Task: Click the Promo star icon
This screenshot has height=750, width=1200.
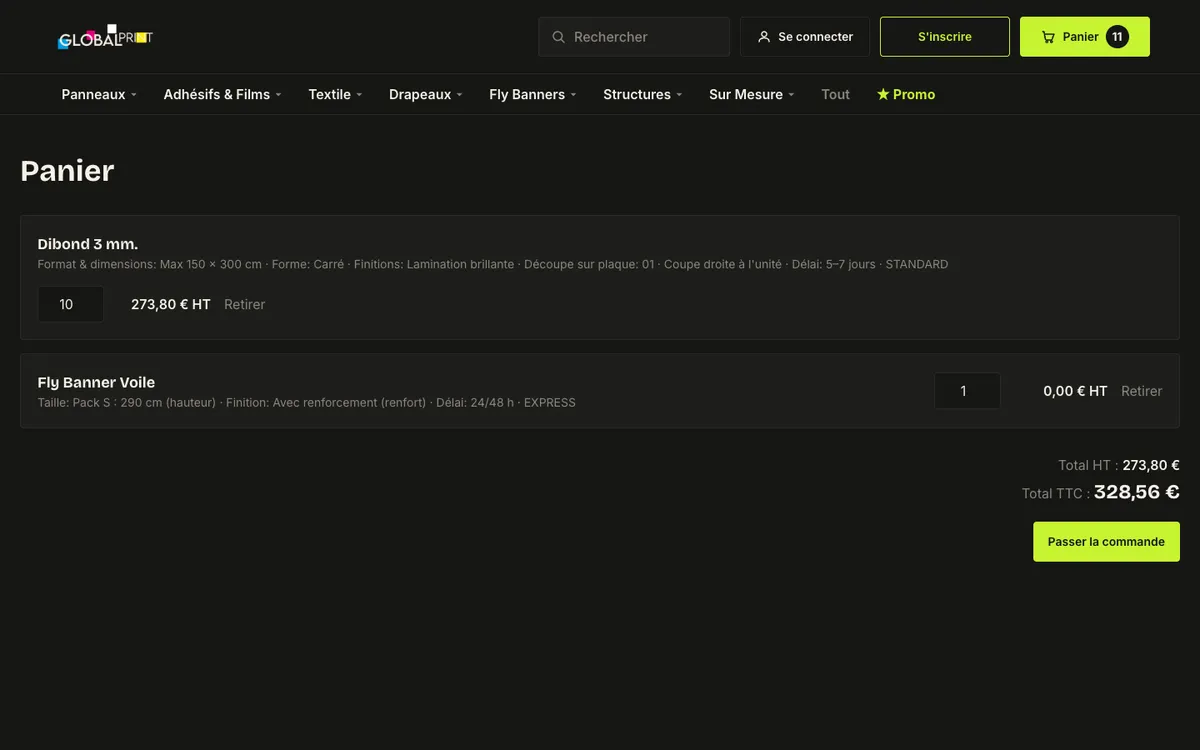Action: pyautogui.click(x=883, y=94)
